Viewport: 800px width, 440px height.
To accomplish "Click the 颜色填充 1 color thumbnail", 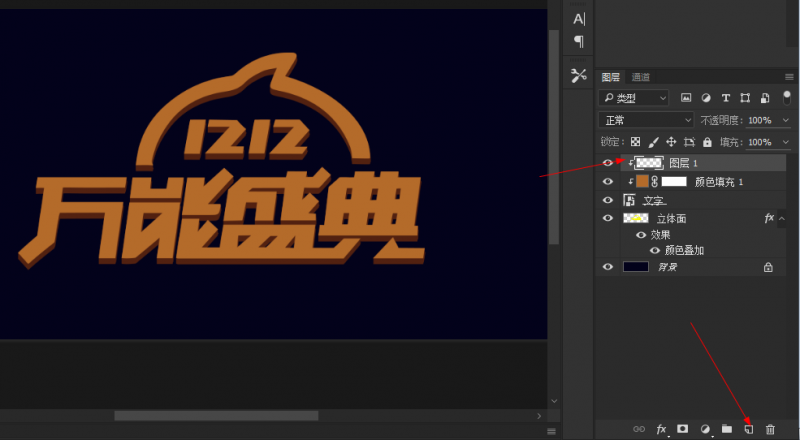I will [x=643, y=182].
